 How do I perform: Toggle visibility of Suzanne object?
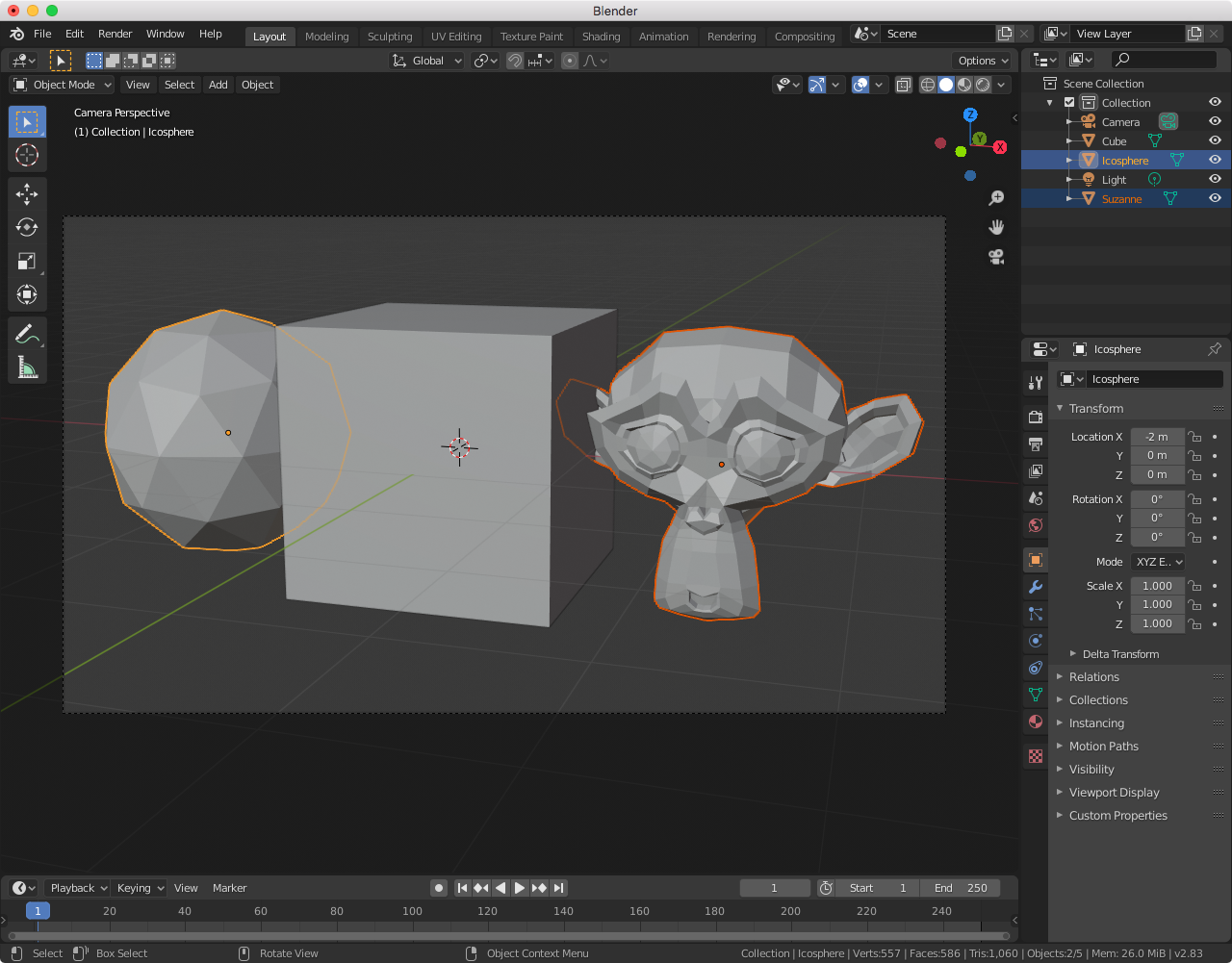1215,198
